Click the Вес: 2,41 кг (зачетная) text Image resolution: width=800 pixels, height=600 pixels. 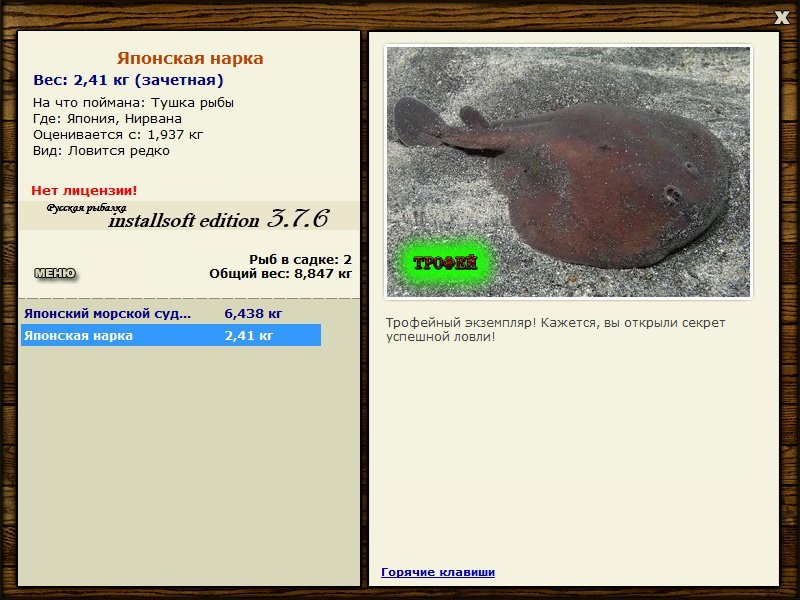tap(128, 80)
